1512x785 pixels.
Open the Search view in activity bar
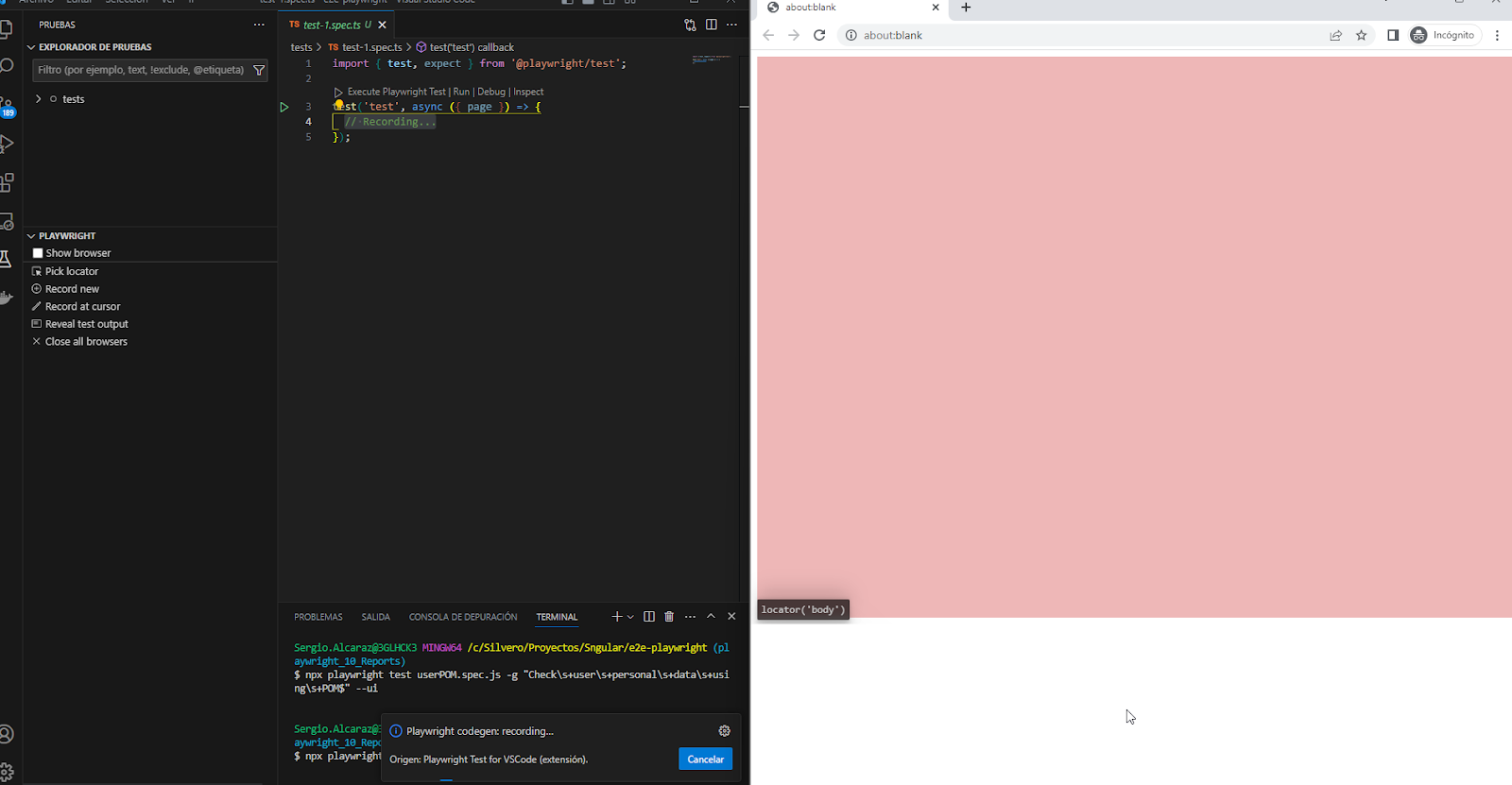(x=6, y=66)
